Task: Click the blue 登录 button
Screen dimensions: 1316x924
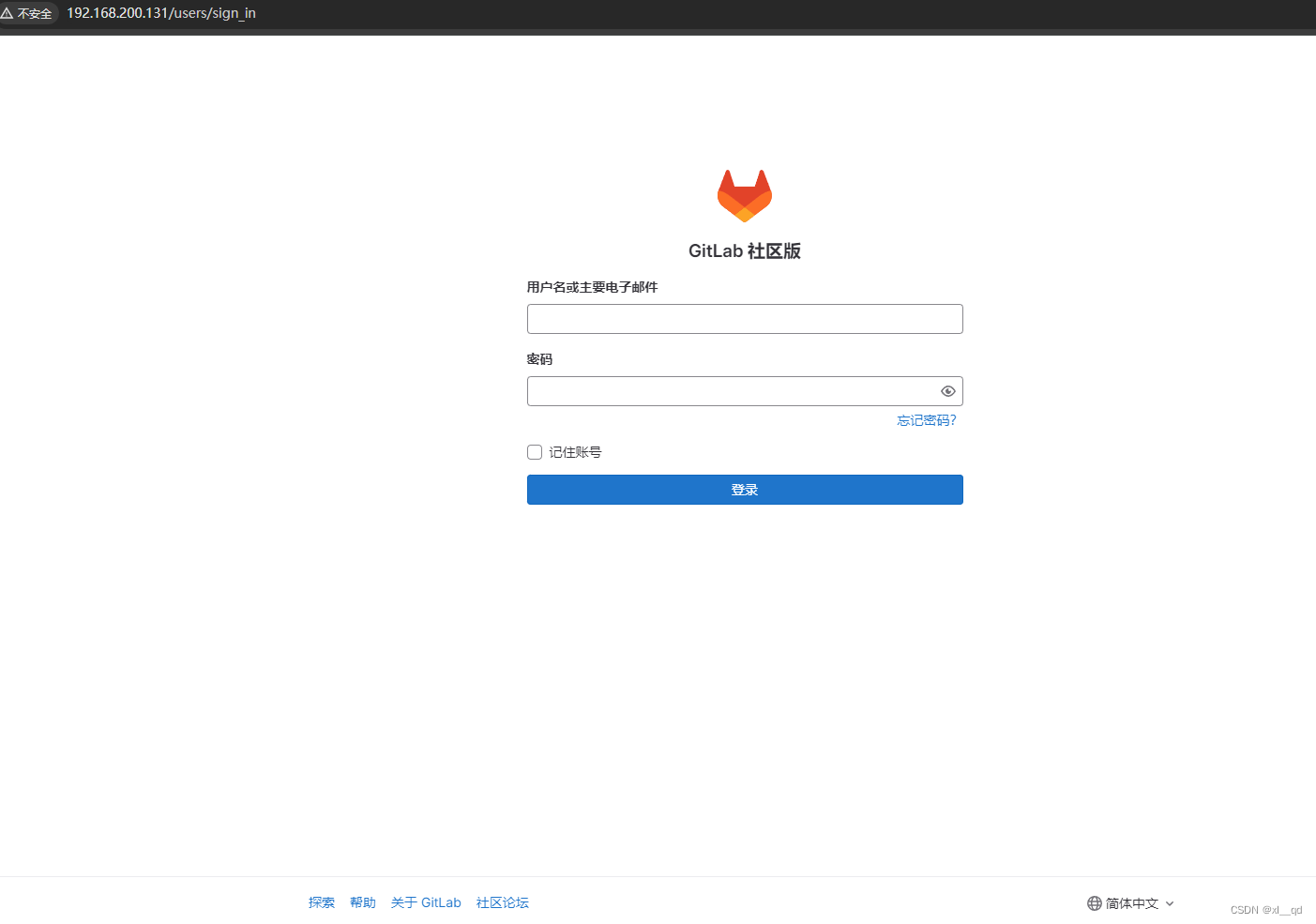Action: (x=745, y=490)
